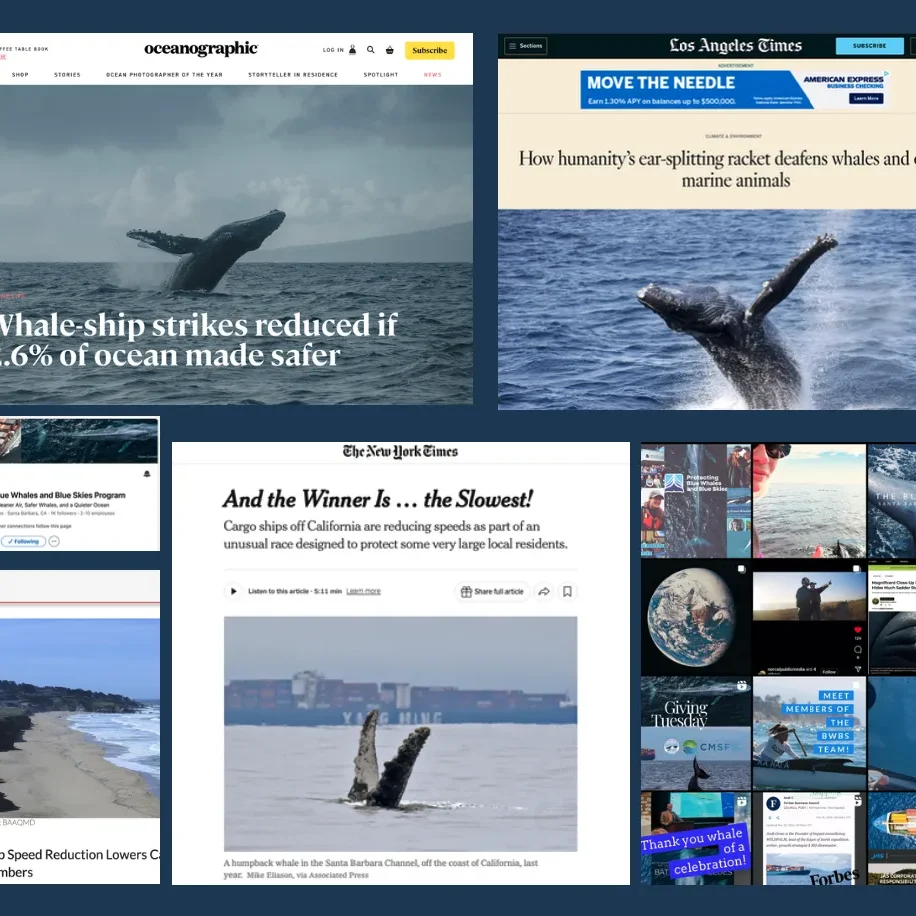Follow the 'Learn more' link under listen control
Screen dimensions: 916x916
[x=363, y=591]
